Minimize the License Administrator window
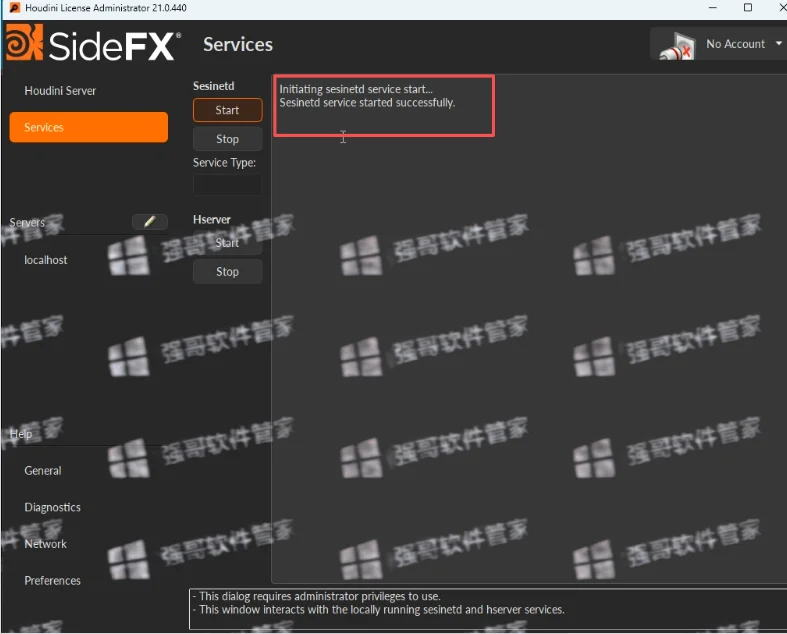This screenshot has height=634, width=787. point(712,8)
